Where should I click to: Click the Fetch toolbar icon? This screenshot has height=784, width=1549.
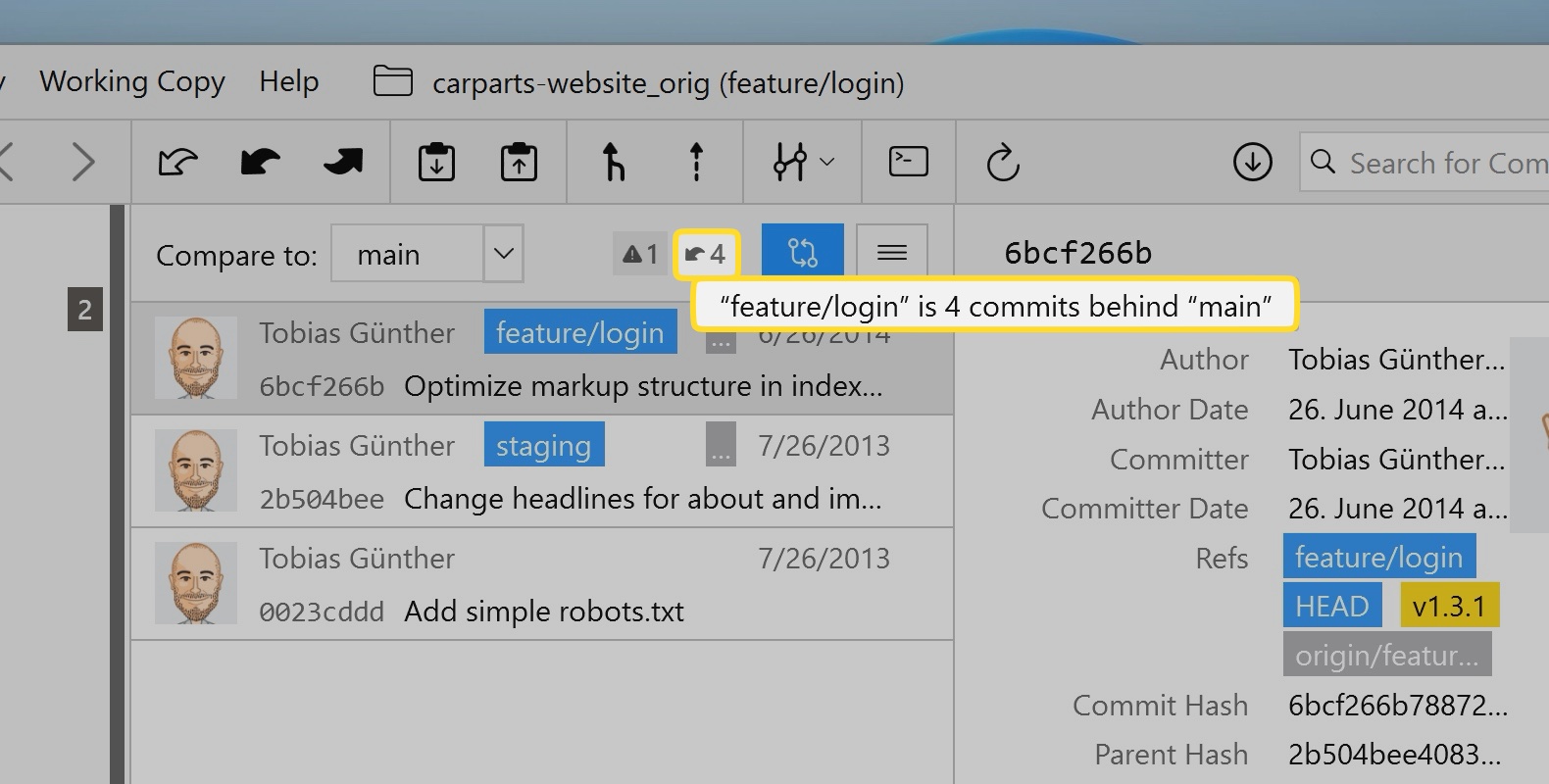point(177,162)
